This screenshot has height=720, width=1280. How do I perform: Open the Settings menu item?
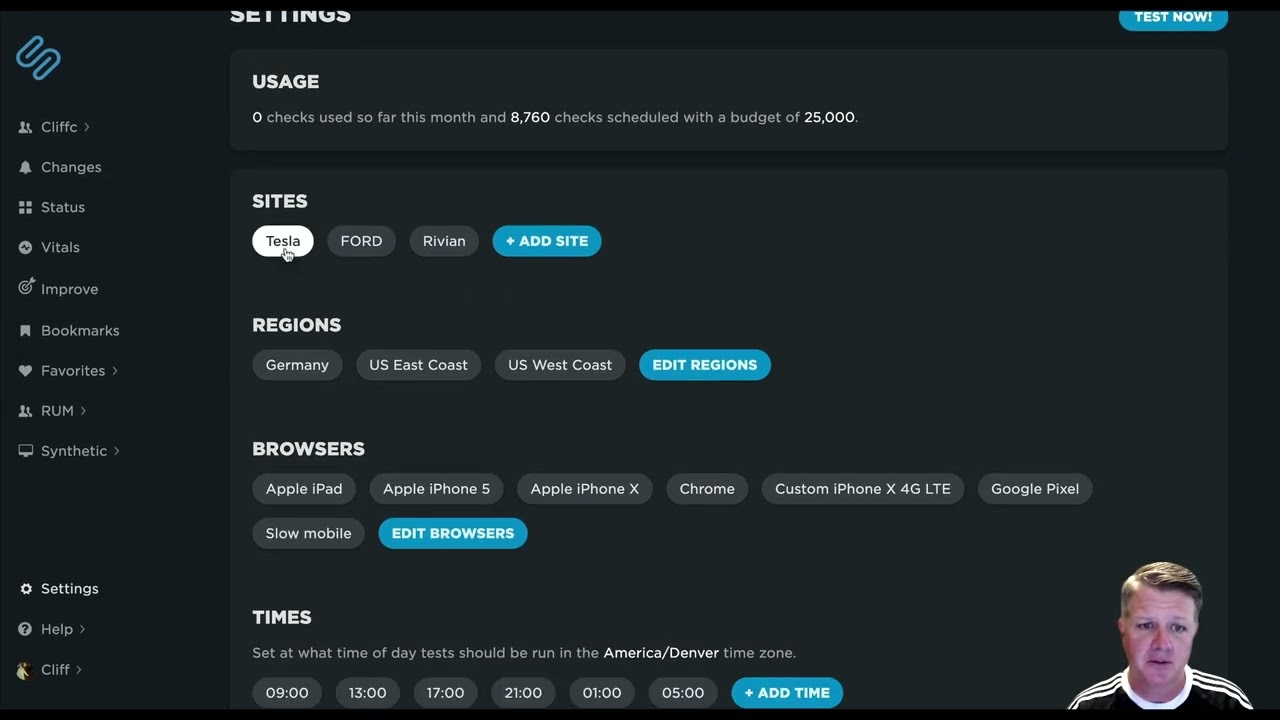click(x=69, y=589)
